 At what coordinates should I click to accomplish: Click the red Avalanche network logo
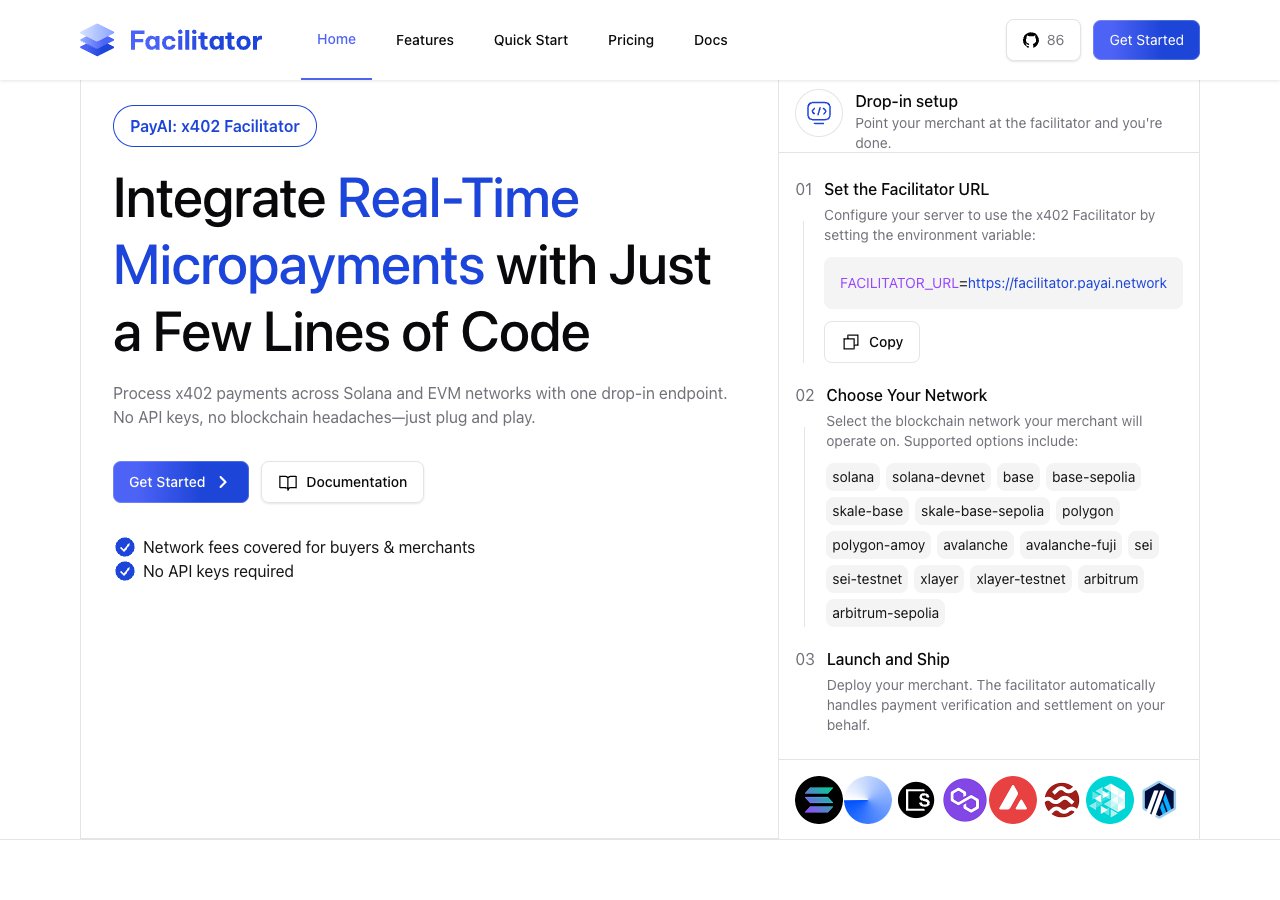coord(1013,800)
